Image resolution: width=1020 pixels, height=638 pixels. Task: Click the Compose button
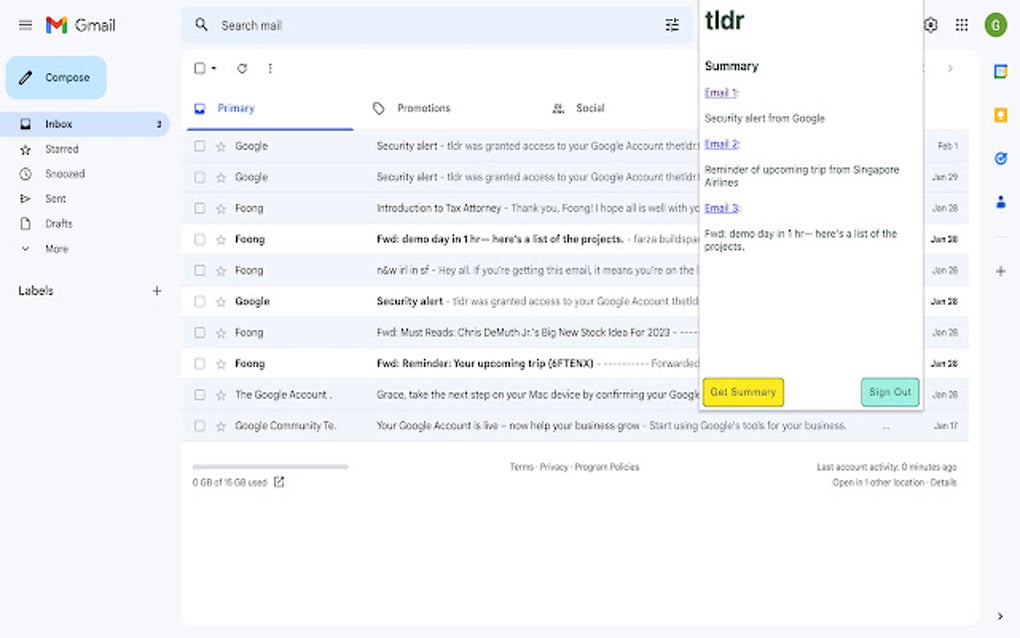(x=55, y=77)
